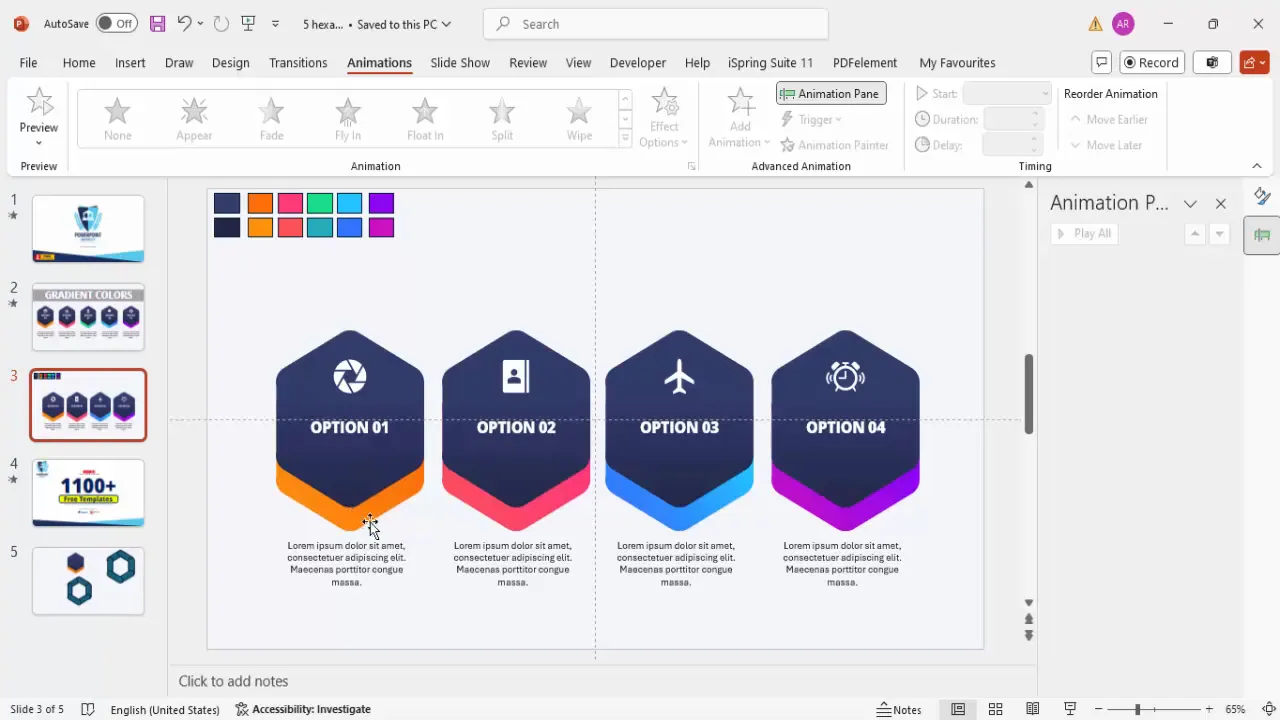The width and height of the screenshot is (1280, 720).
Task: Click the Record button
Action: 1152,62
